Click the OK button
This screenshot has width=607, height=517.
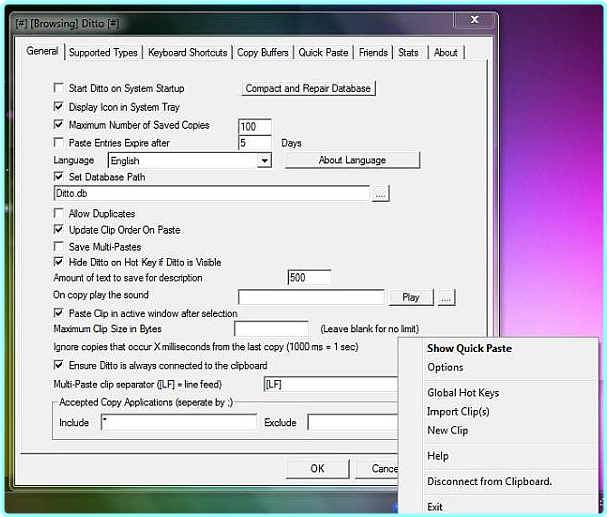pyautogui.click(x=317, y=469)
